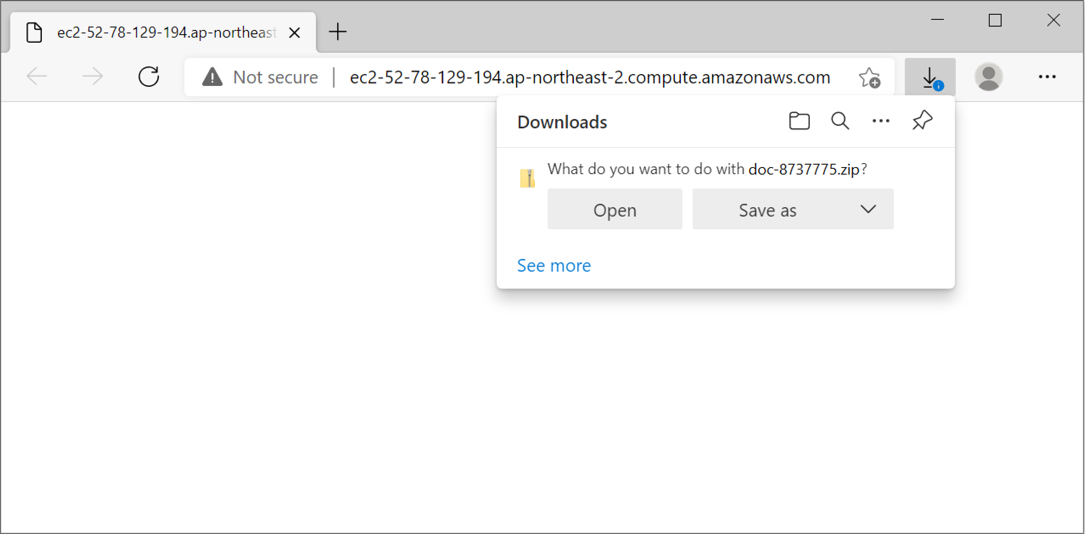
Task: Expand the Save as dropdown arrow
Action: pos(868,209)
